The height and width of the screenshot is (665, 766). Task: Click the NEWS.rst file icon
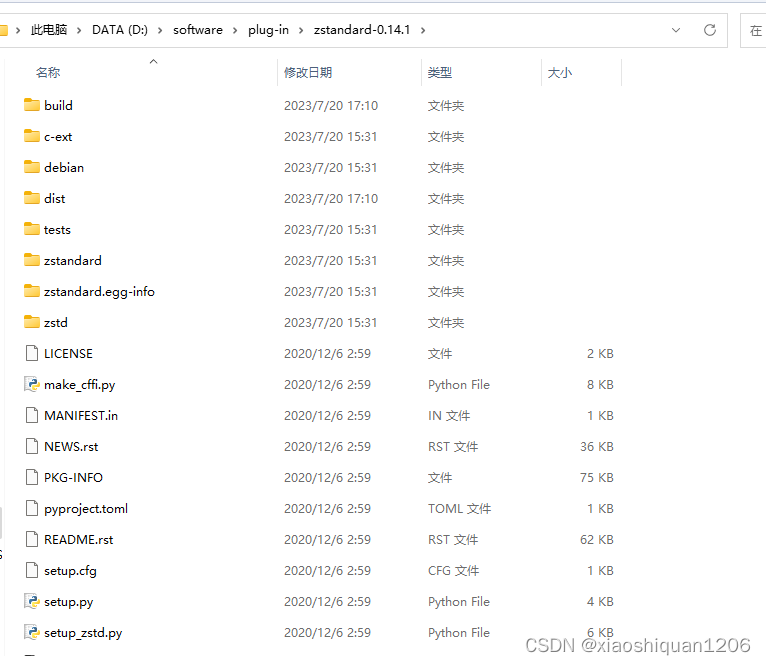[32, 446]
